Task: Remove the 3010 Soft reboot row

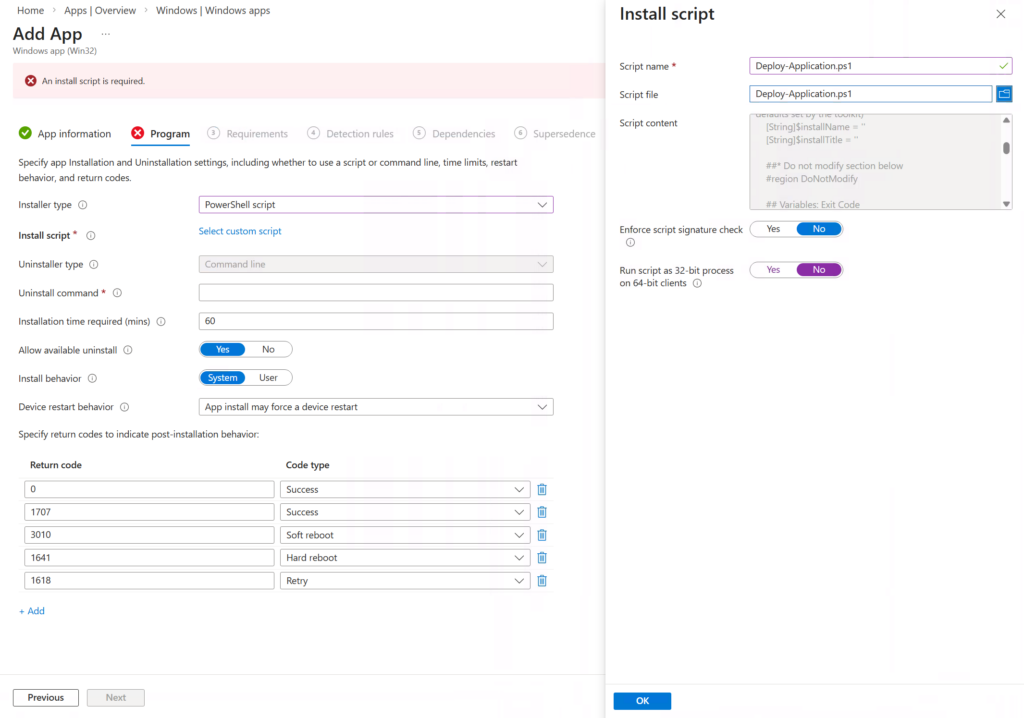Action: [x=542, y=535]
